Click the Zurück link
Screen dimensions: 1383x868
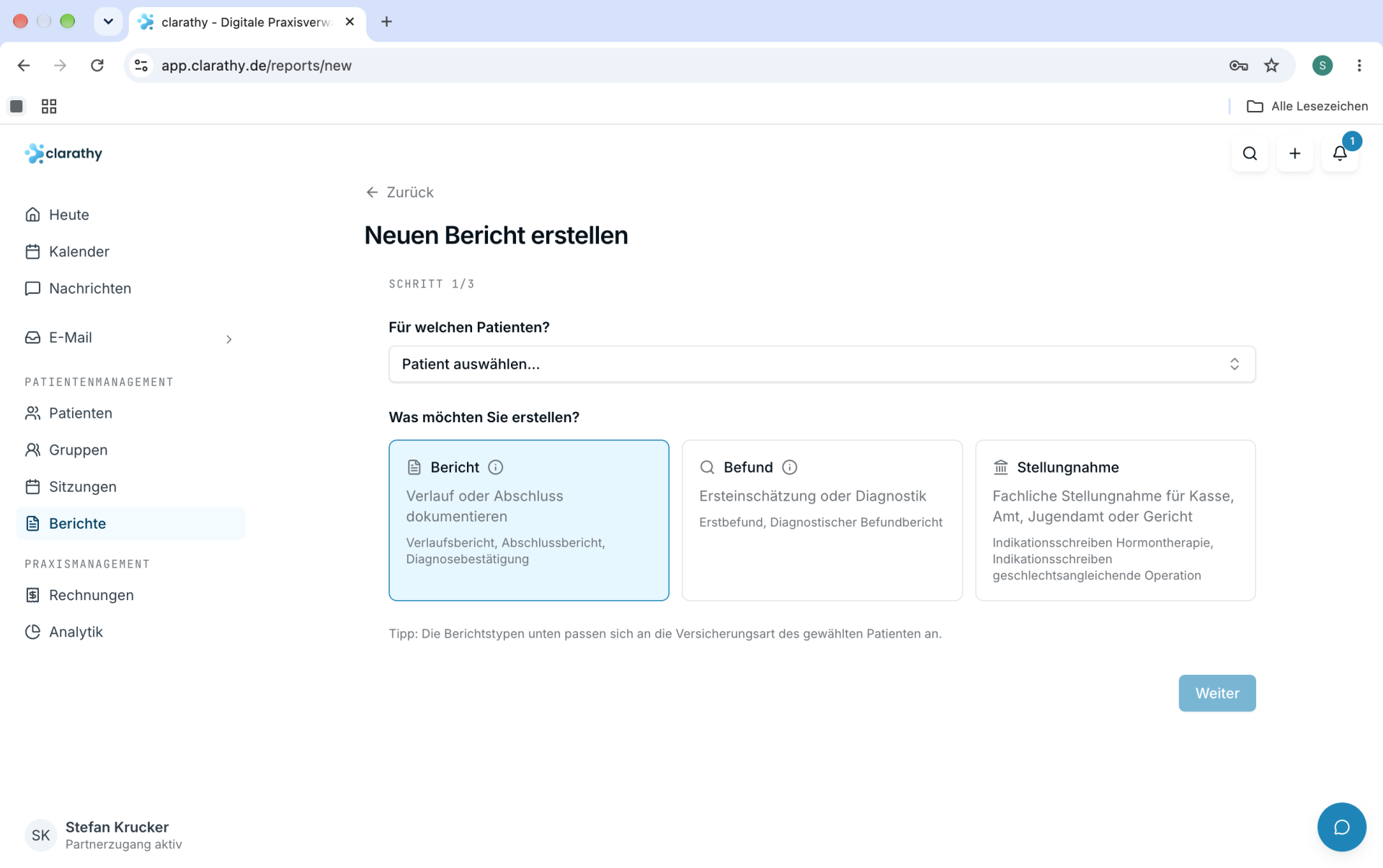(400, 192)
